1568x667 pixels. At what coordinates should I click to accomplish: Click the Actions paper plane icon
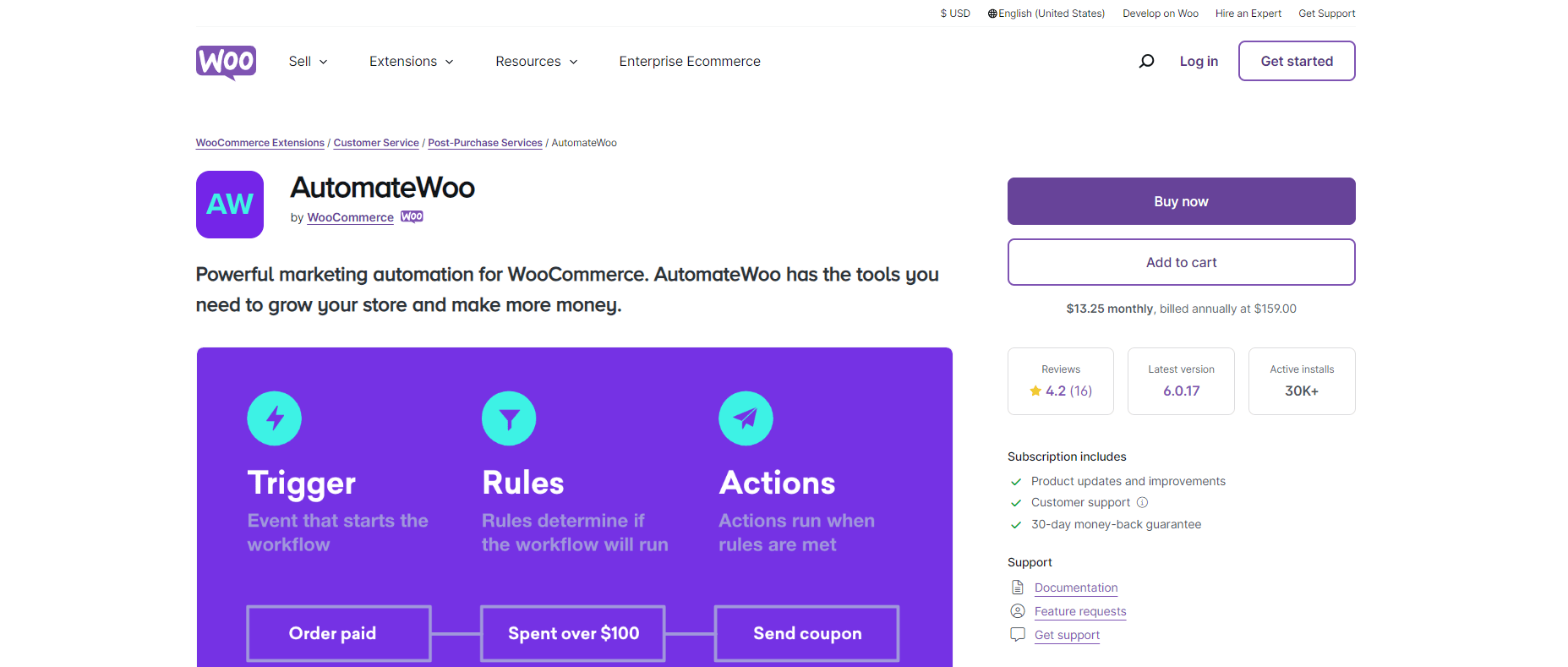(x=746, y=418)
